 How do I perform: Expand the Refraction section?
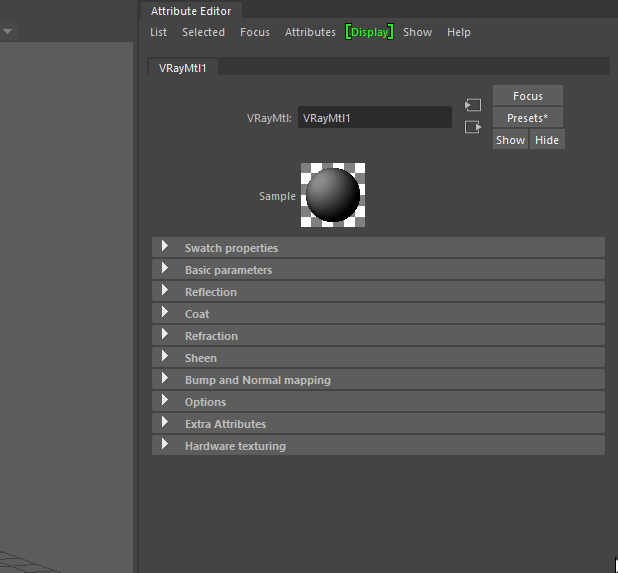coord(378,336)
